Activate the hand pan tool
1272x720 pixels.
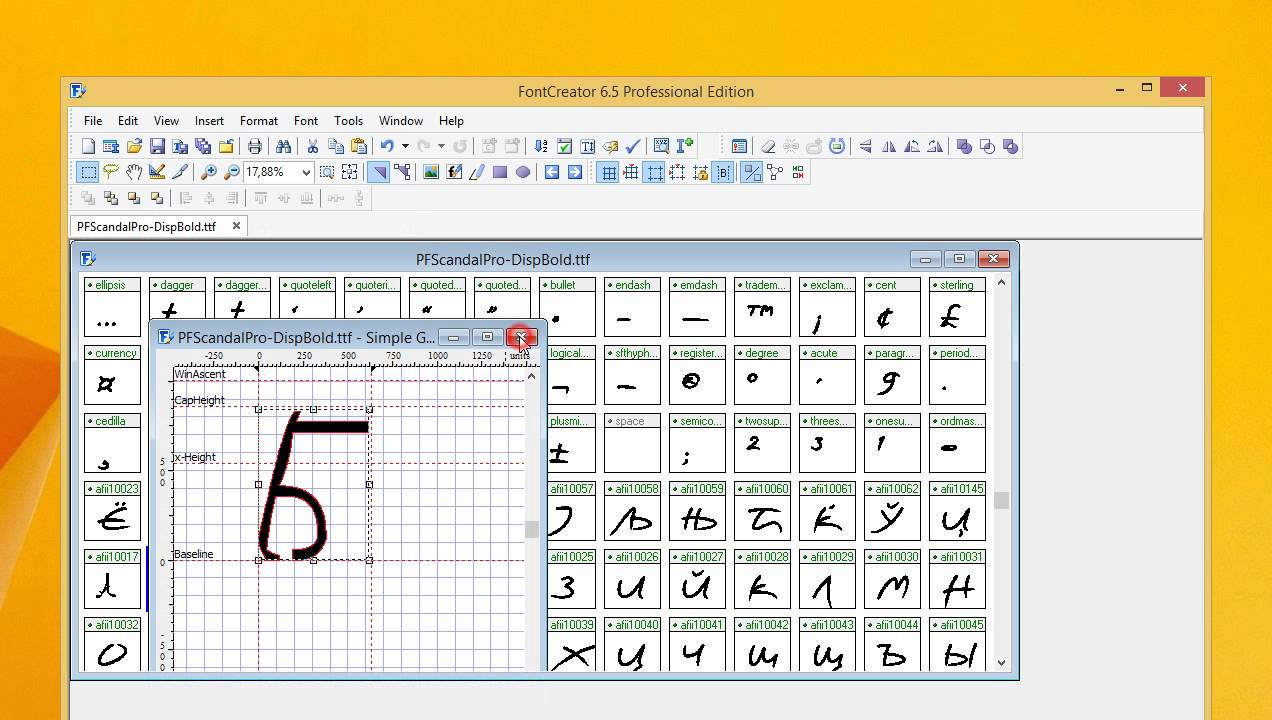pos(134,172)
